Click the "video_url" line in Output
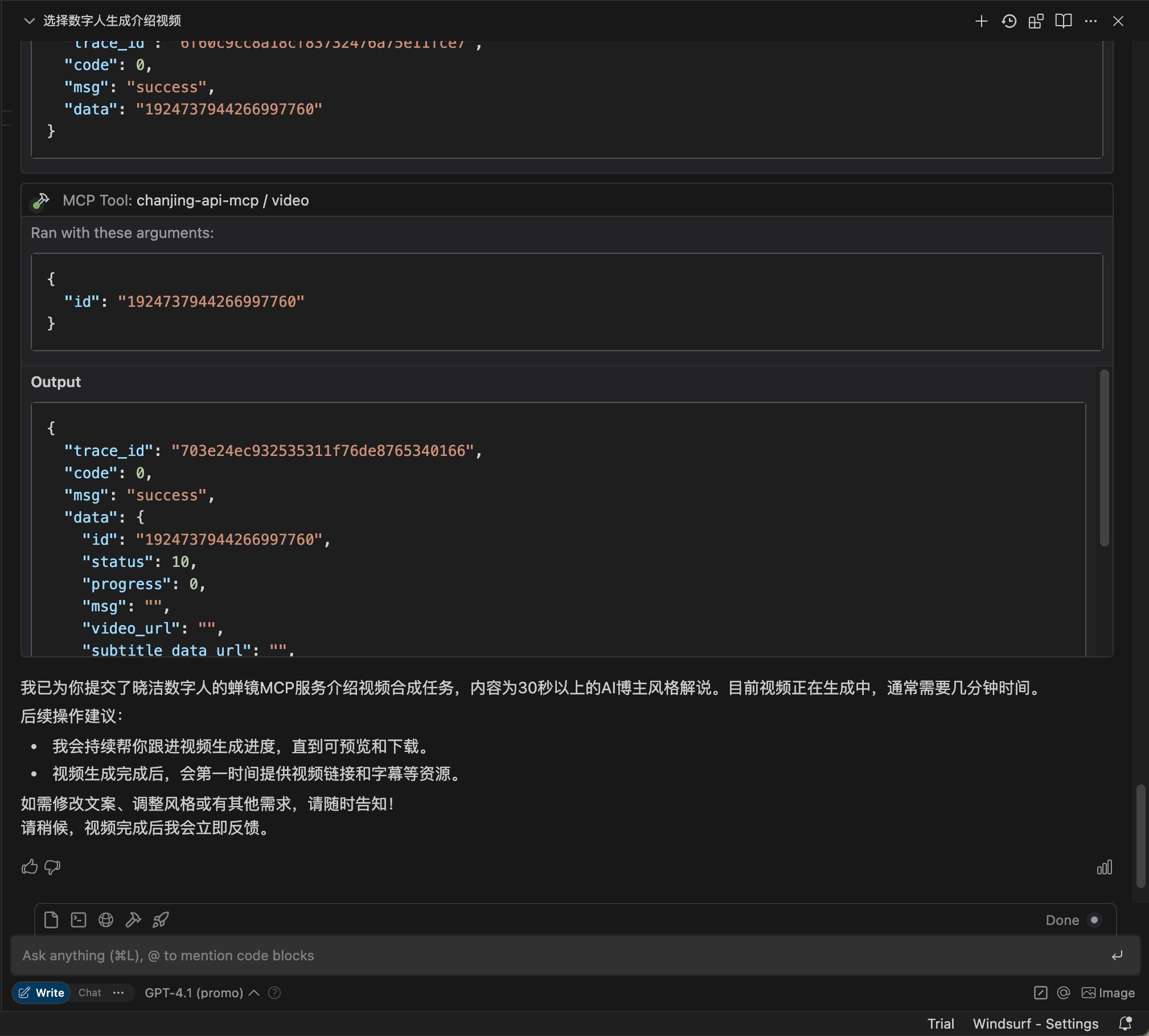The width and height of the screenshot is (1149, 1036). click(x=153, y=628)
